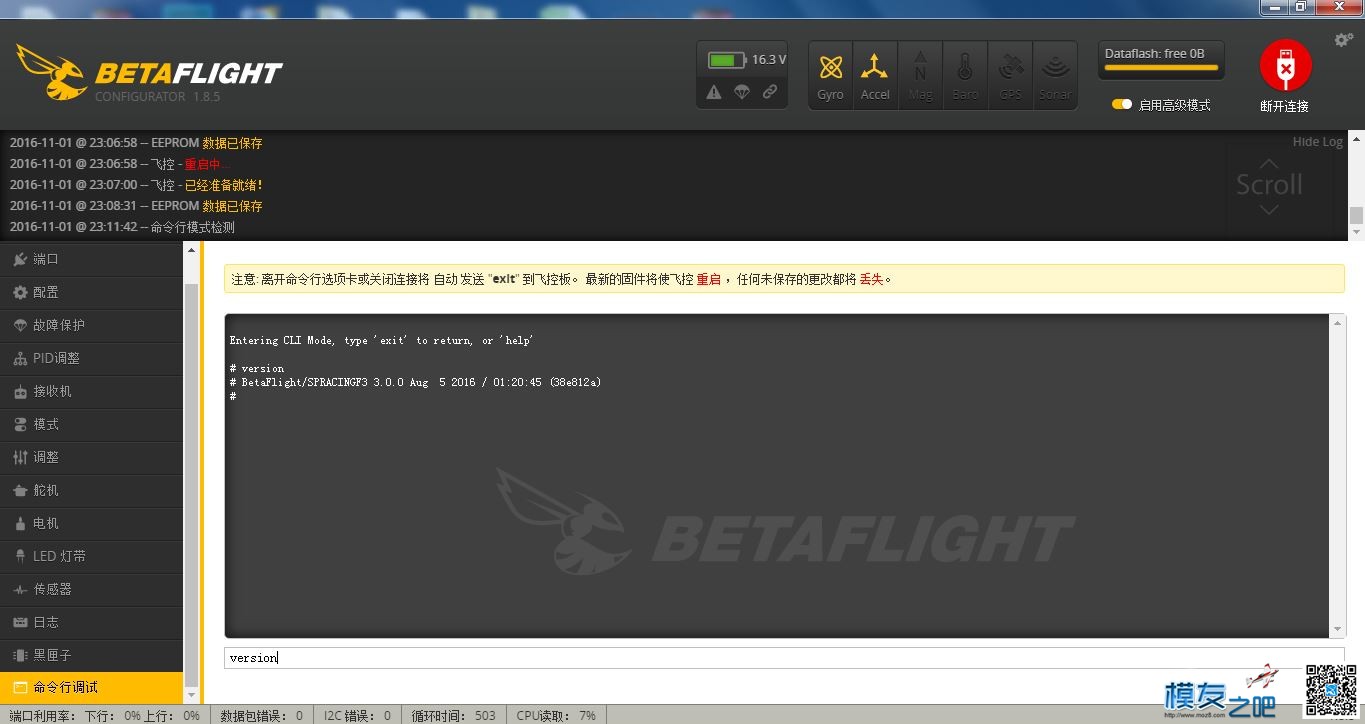
Task: Open the 接收机 receiver tab
Action: click(92, 391)
